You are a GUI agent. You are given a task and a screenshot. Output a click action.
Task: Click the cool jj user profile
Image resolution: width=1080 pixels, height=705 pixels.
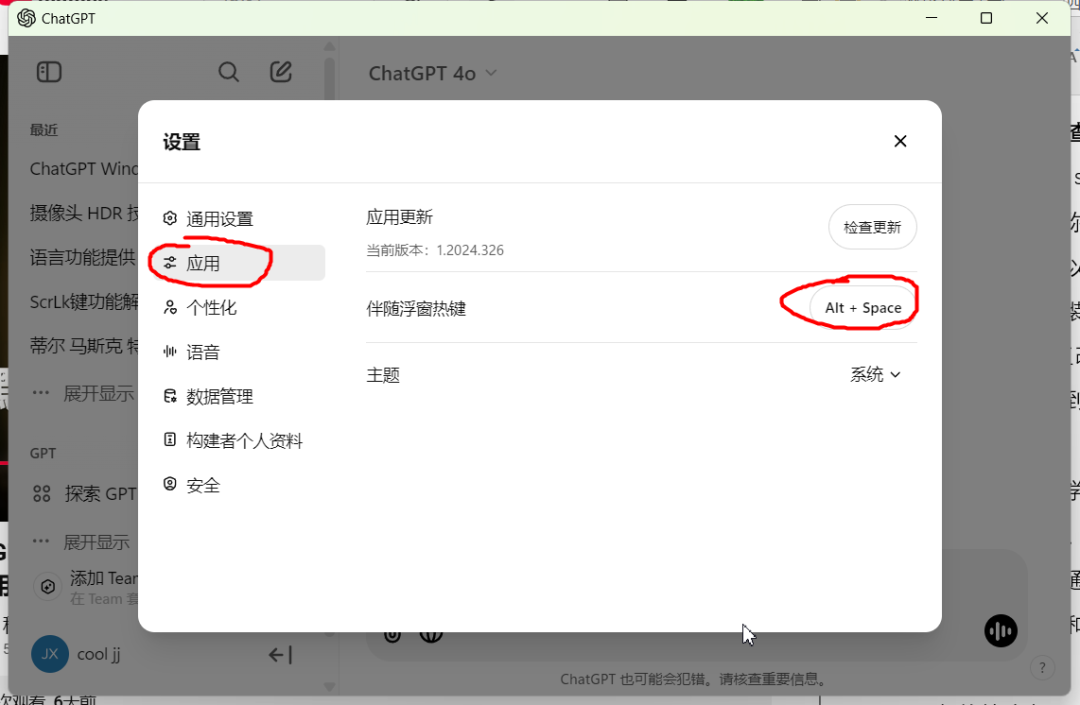pos(98,655)
